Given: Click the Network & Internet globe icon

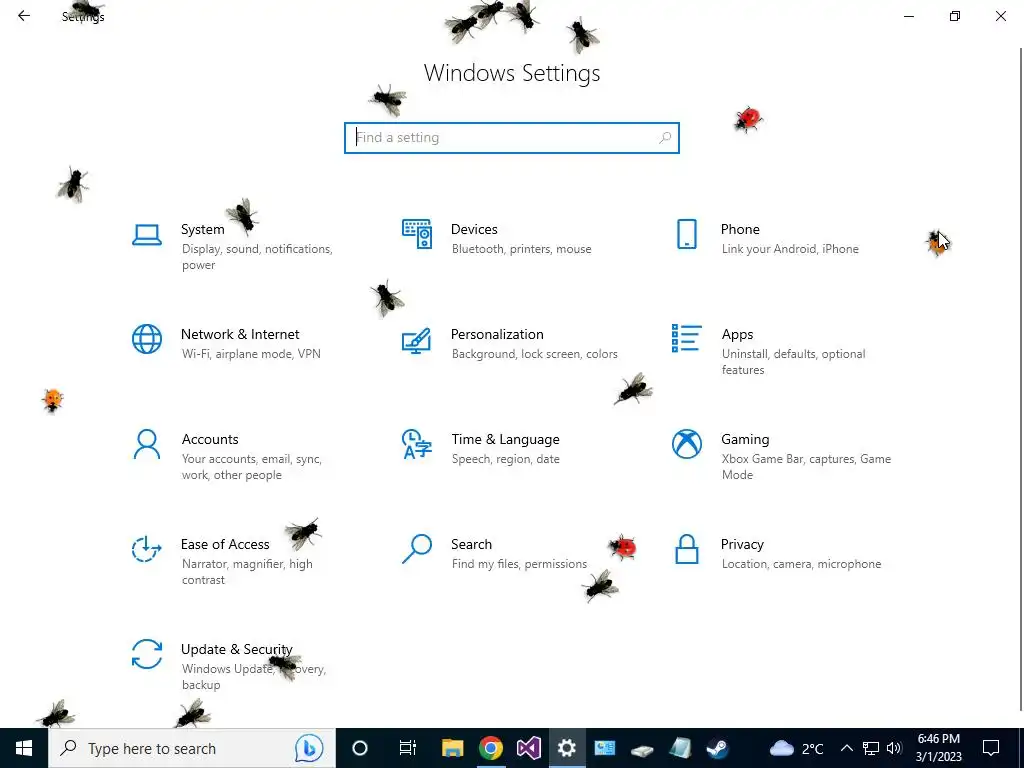Looking at the screenshot, I should click(x=147, y=339).
